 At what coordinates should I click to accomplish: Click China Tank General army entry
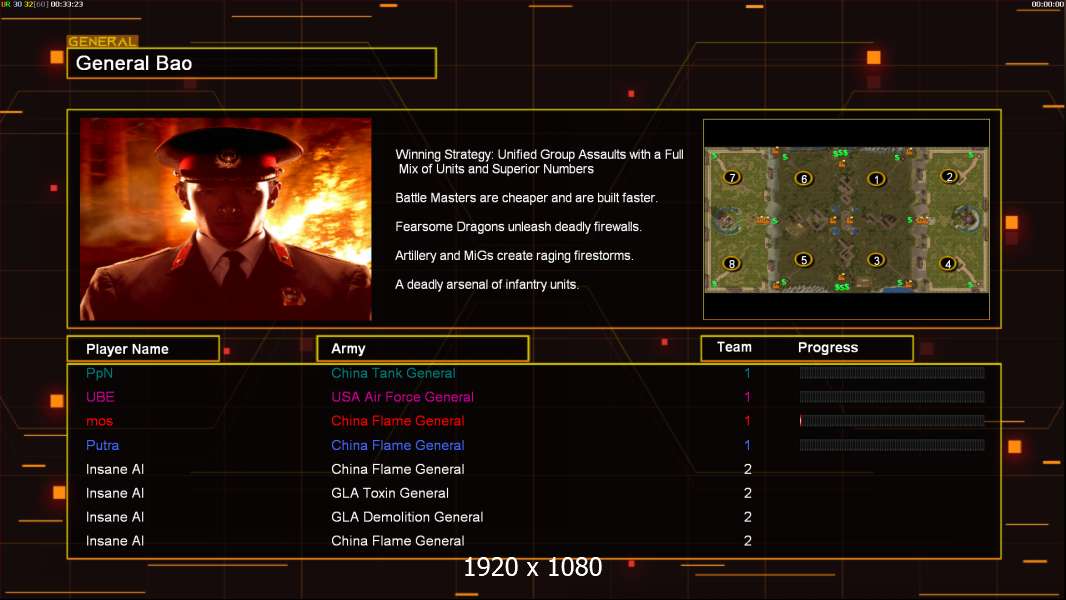pos(393,373)
